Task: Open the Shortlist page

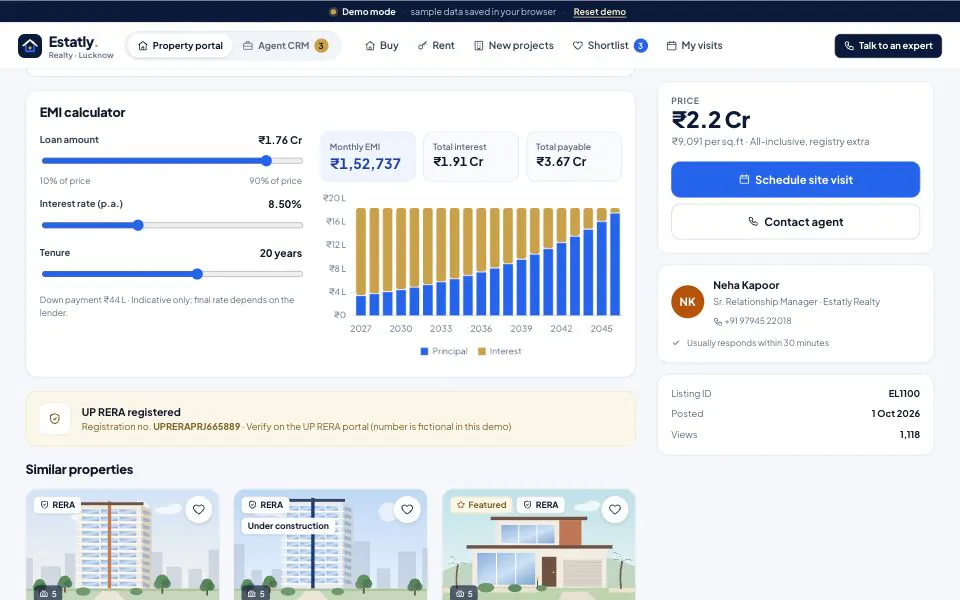Action: coord(610,46)
